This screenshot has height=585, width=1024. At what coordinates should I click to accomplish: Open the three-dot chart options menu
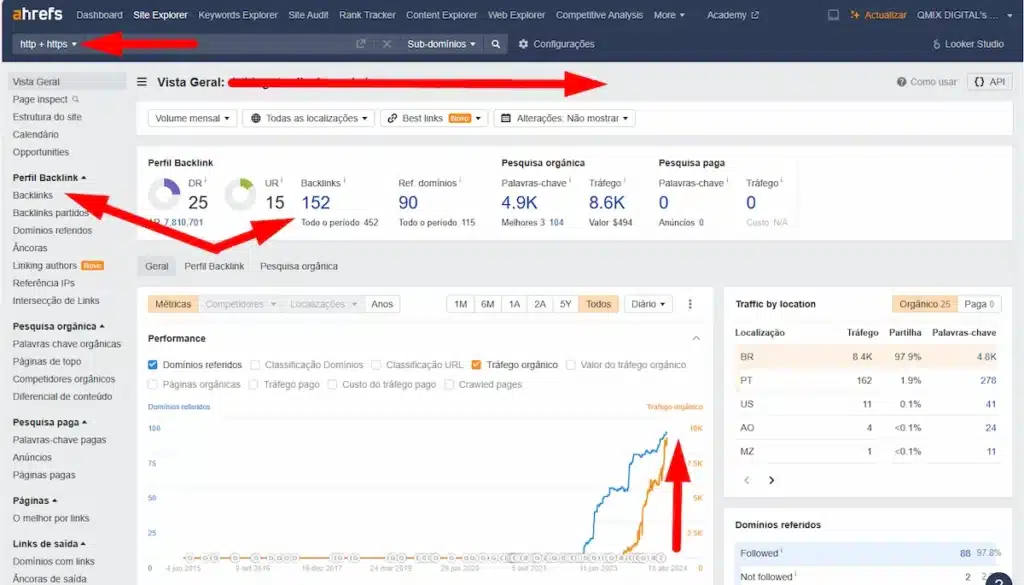690,304
